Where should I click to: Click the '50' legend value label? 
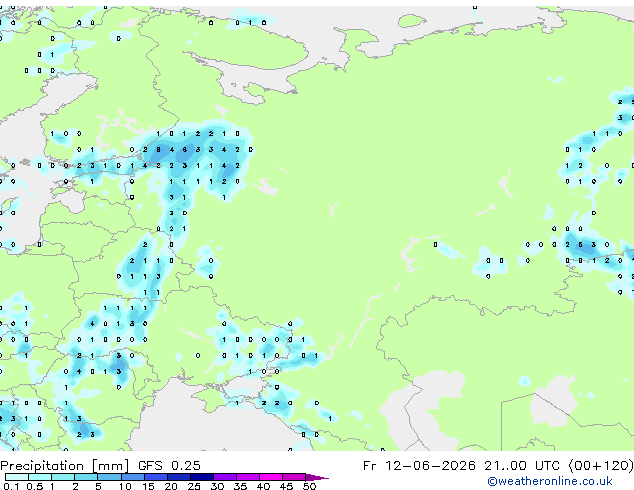point(309,486)
